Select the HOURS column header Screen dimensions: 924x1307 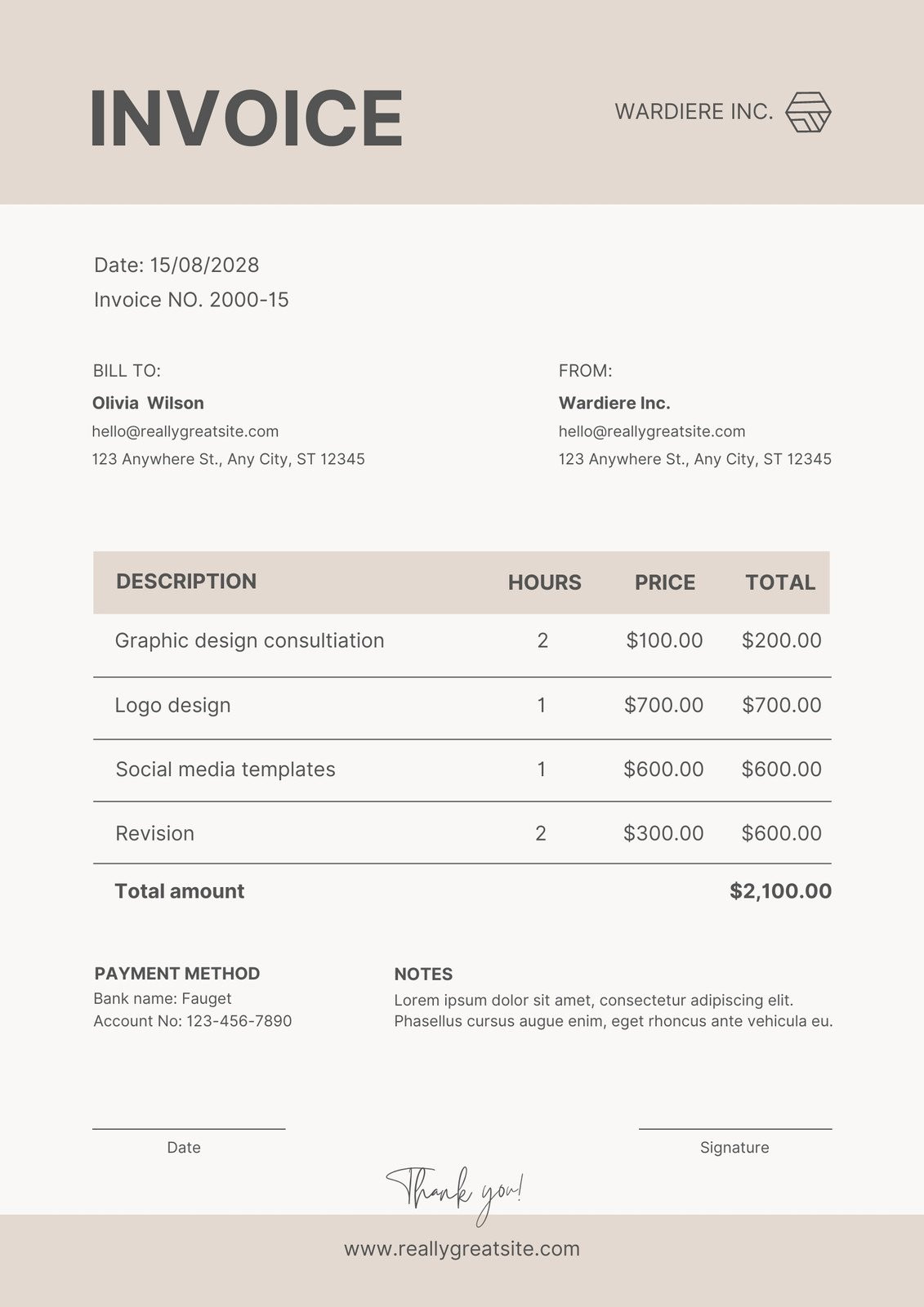(544, 582)
